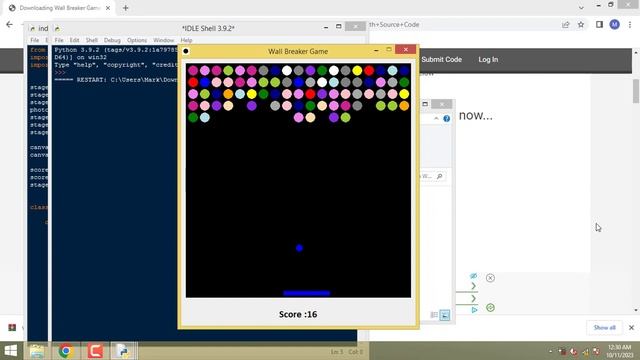This screenshot has height=360, width=640.
Task: Switch to Chrome in the taskbar
Action: pyautogui.click(x=66, y=351)
